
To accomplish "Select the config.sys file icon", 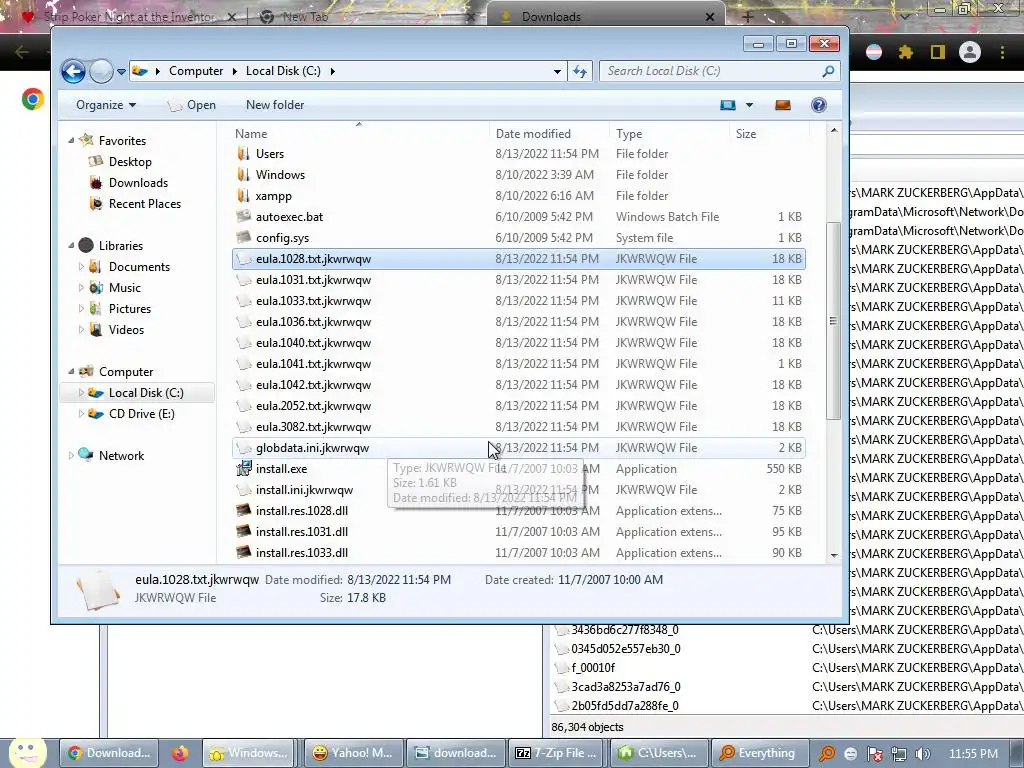I will point(244,238).
